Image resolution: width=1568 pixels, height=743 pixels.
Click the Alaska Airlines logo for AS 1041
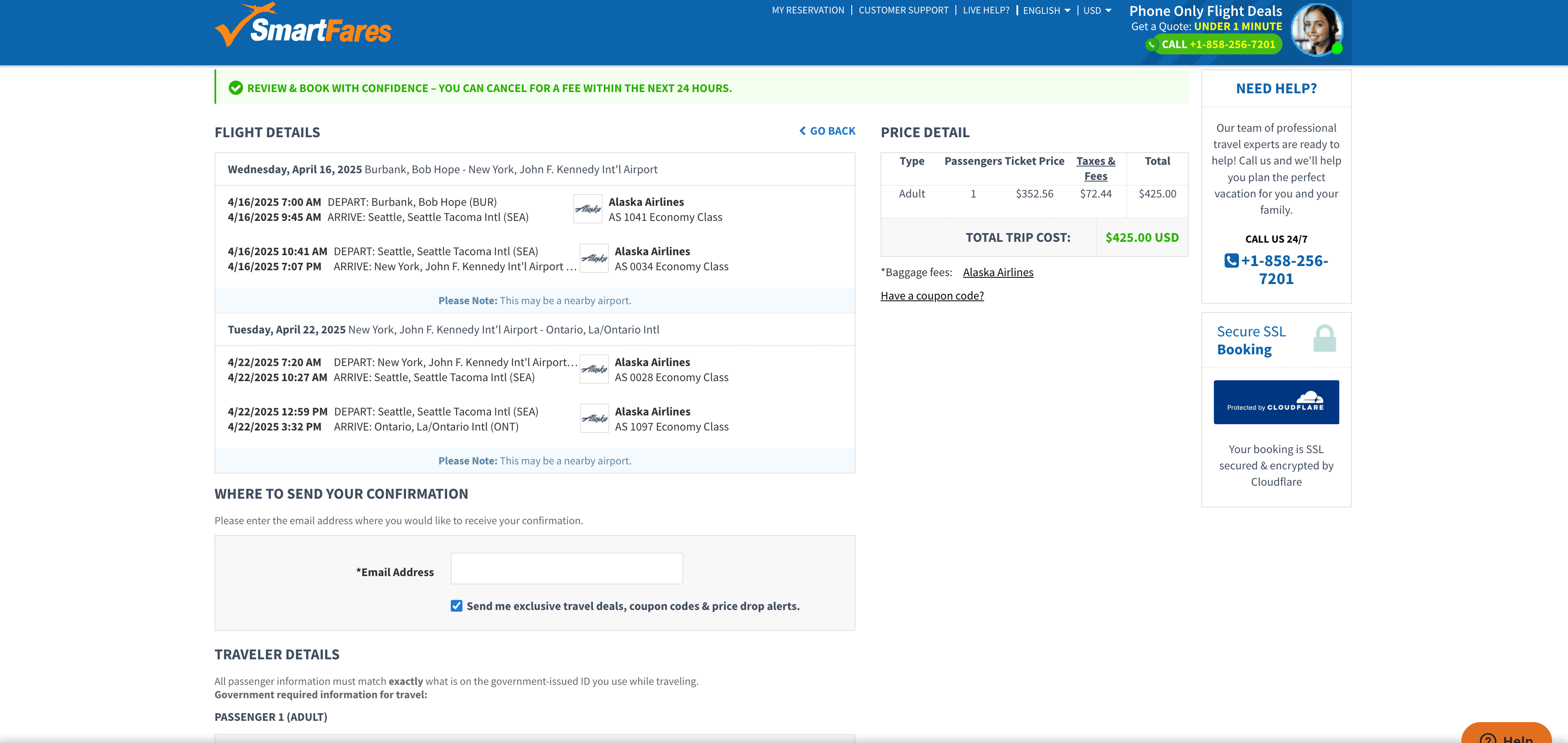coord(587,209)
